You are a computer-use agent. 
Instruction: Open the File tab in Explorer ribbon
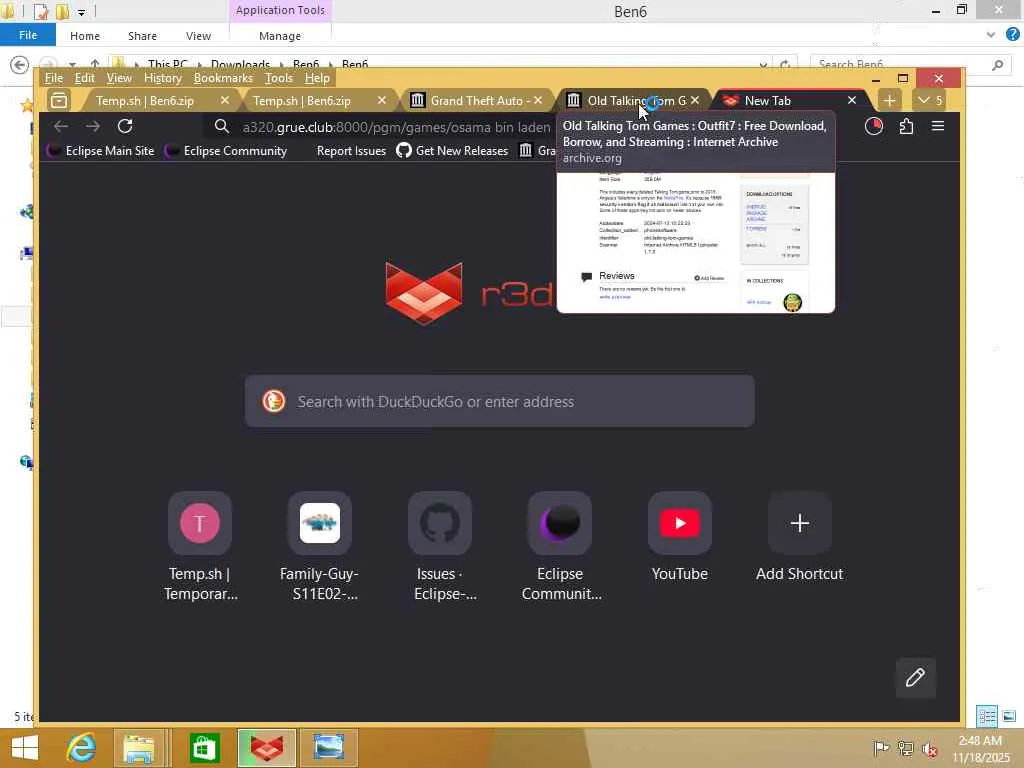point(27,35)
